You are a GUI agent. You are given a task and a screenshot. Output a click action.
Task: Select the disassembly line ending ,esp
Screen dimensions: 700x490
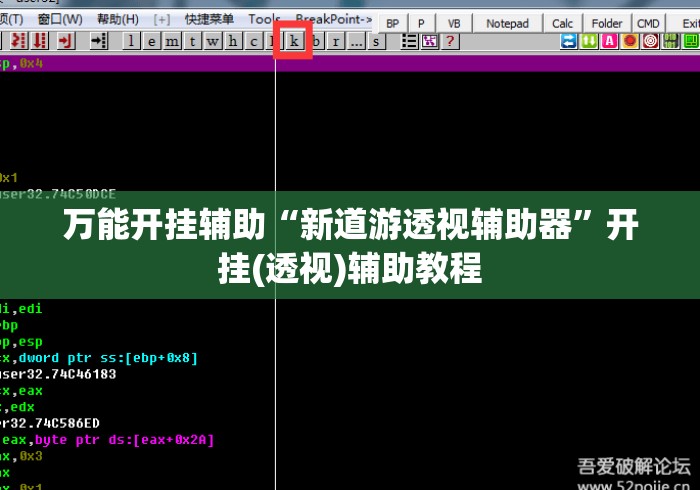(x=21, y=341)
